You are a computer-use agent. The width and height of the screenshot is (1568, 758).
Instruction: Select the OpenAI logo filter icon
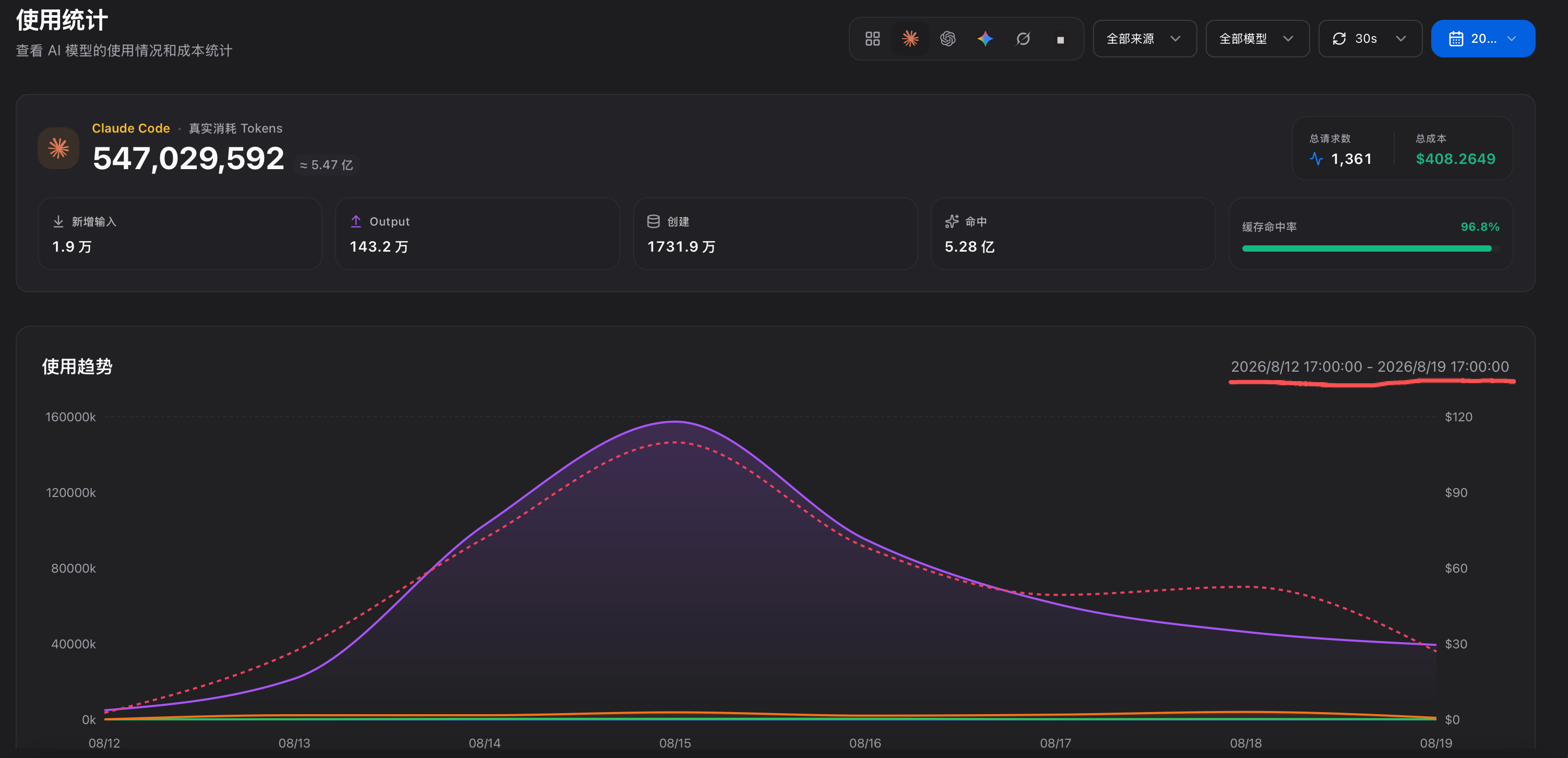[x=948, y=39]
